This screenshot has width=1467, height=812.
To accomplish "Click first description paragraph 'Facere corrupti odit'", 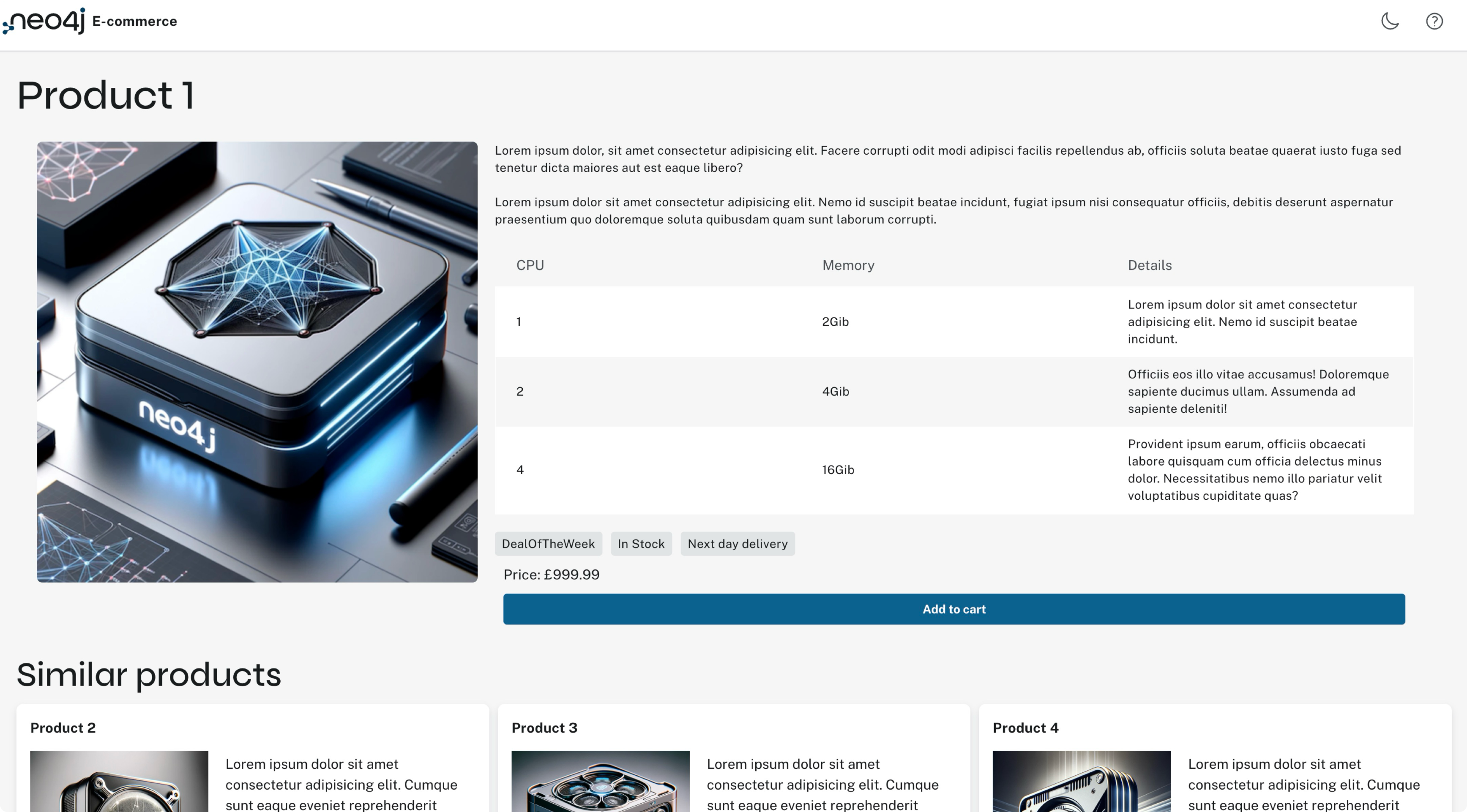I will point(948,159).
